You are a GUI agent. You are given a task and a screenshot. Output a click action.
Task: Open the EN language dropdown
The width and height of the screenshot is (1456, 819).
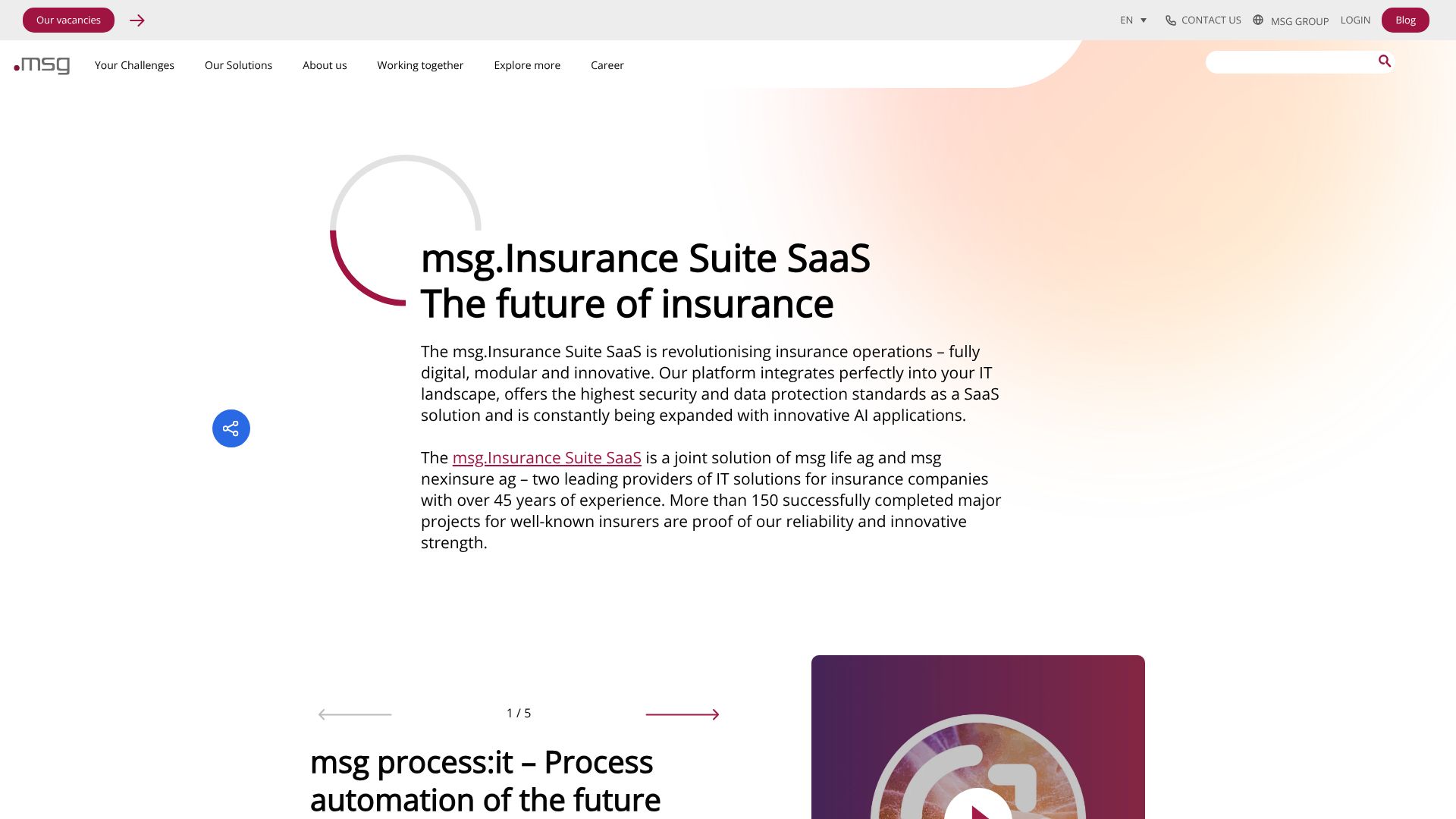[1133, 20]
